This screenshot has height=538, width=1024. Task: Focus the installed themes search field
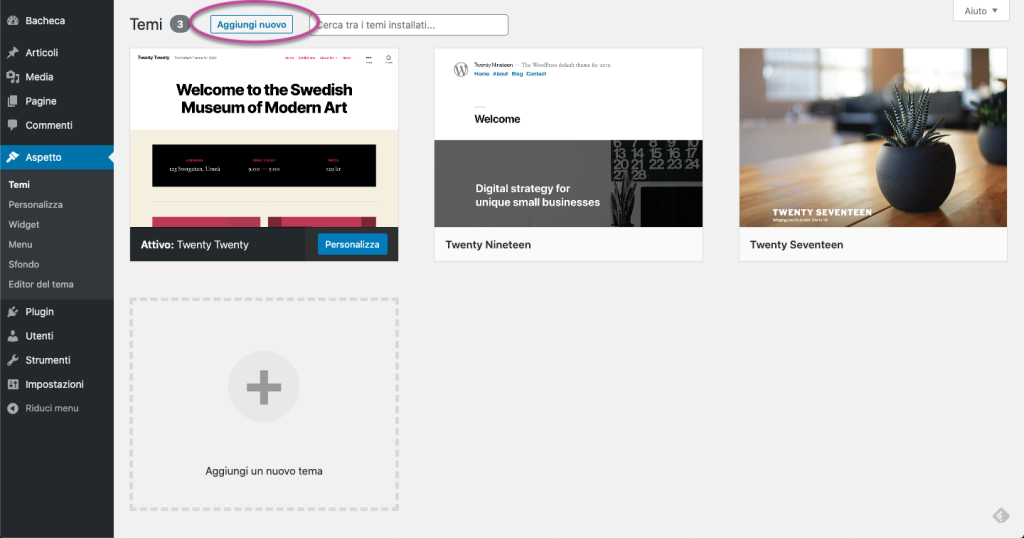click(x=409, y=25)
